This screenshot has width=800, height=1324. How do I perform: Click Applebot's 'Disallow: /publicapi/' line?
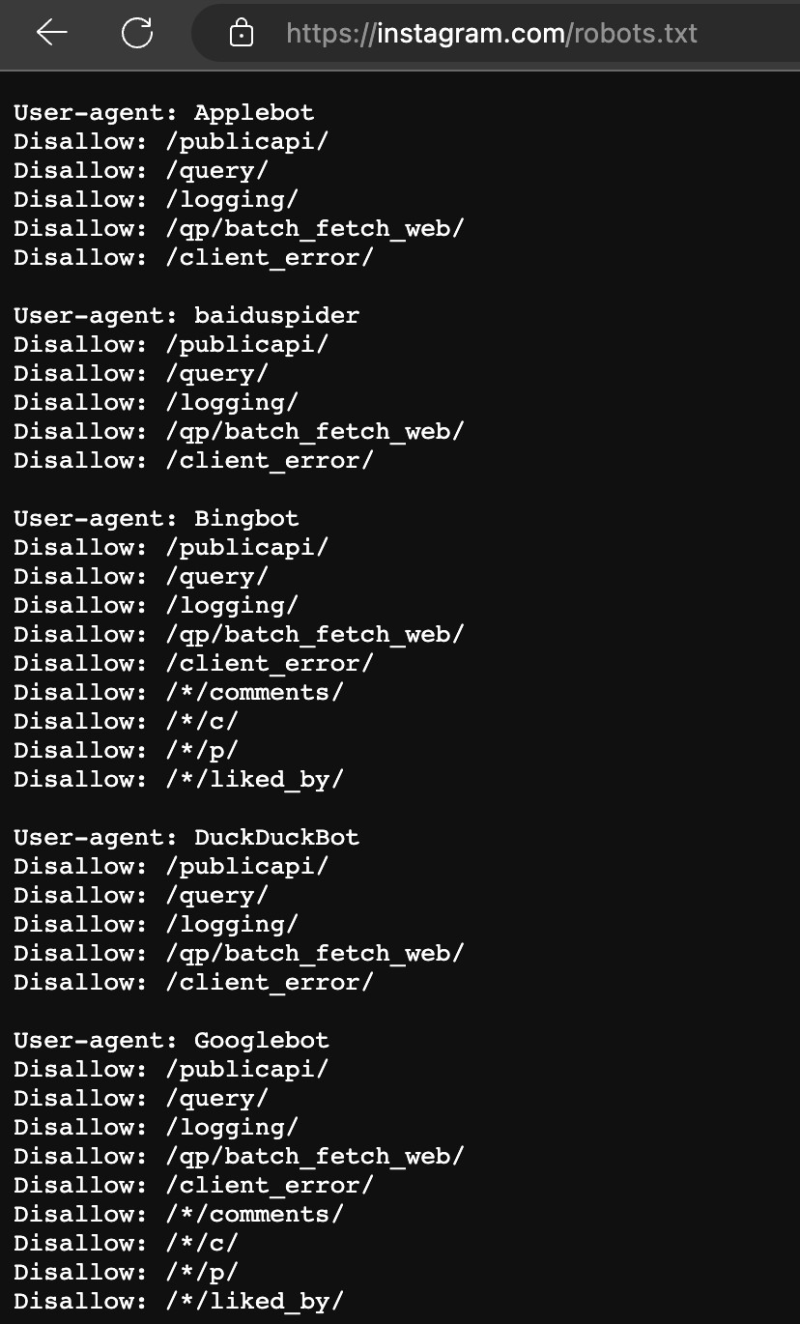(171, 141)
